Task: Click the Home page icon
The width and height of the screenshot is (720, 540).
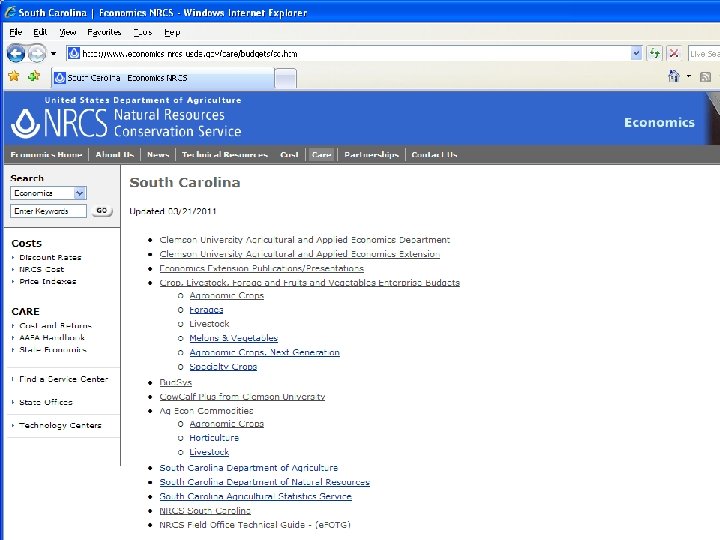Action: click(674, 77)
